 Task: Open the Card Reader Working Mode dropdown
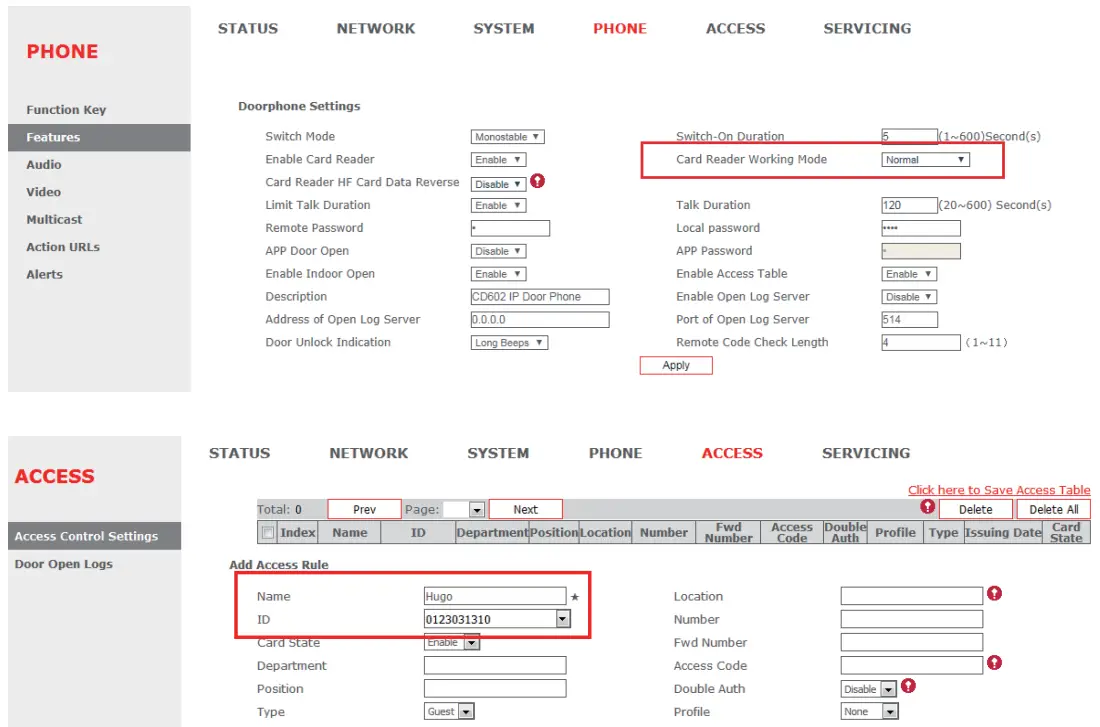[925, 160]
